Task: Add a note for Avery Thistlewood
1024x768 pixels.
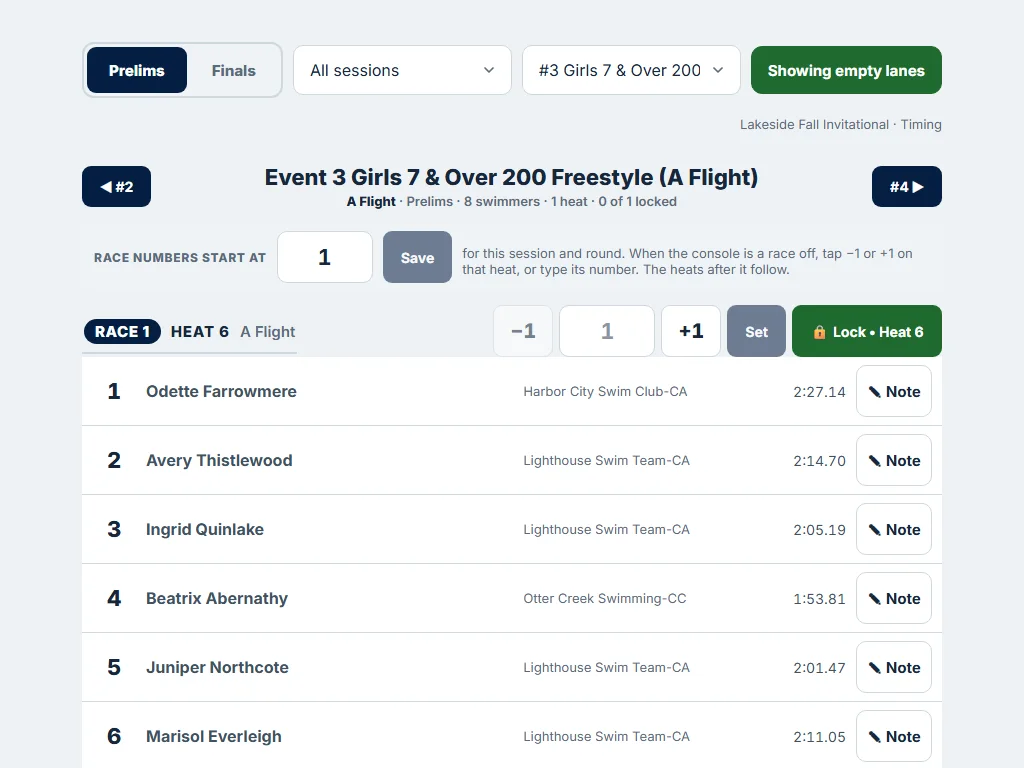Action: [x=893, y=460]
